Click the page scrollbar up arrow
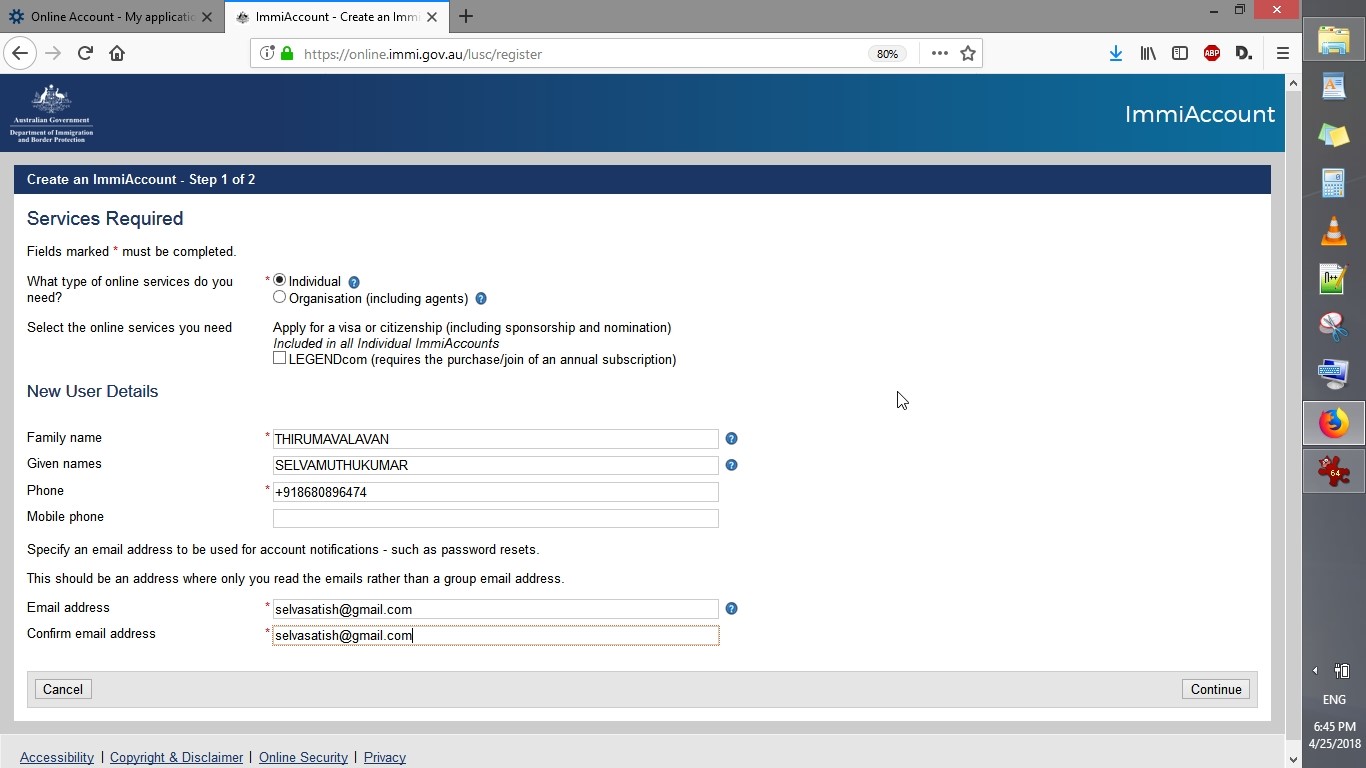 [x=1292, y=83]
